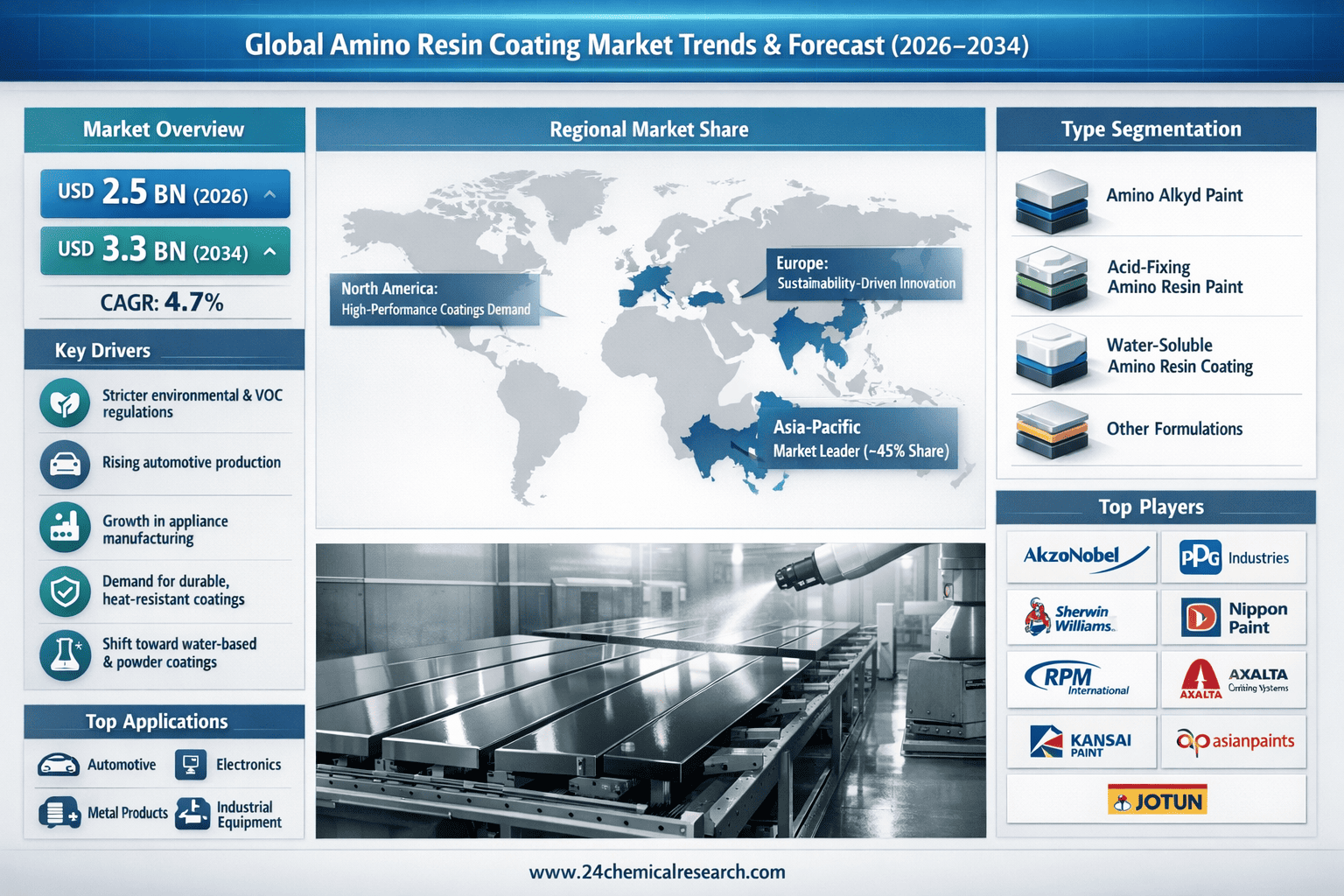The image size is (1344, 896).
Task: Click the Water-Soluble Amino Resin Coating icon
Action: click(1051, 356)
